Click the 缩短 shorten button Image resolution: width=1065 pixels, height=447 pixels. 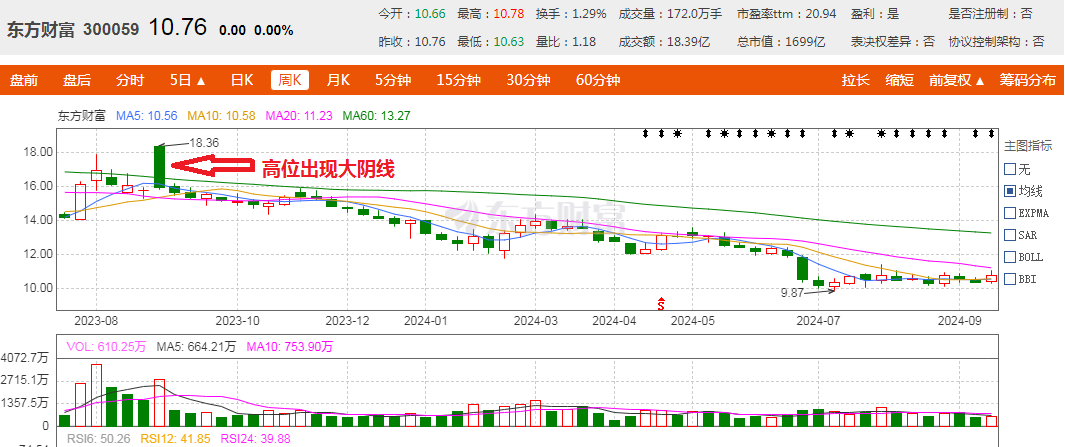[900, 81]
